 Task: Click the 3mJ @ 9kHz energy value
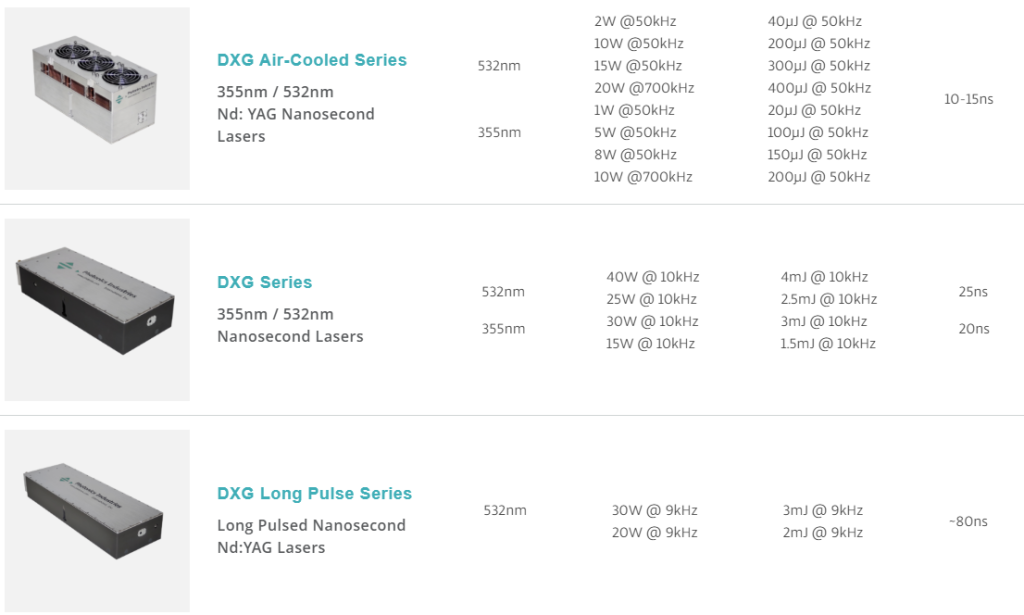822,511
